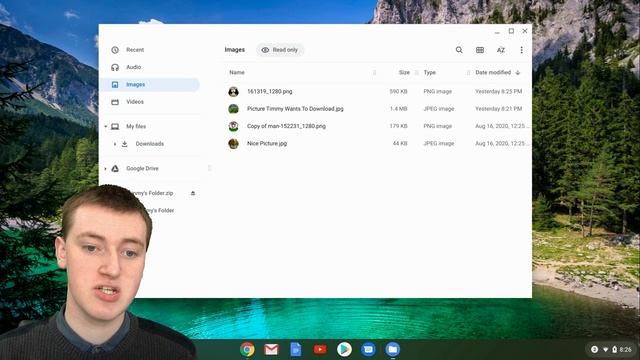Select Audio in the sidebar

point(133,67)
